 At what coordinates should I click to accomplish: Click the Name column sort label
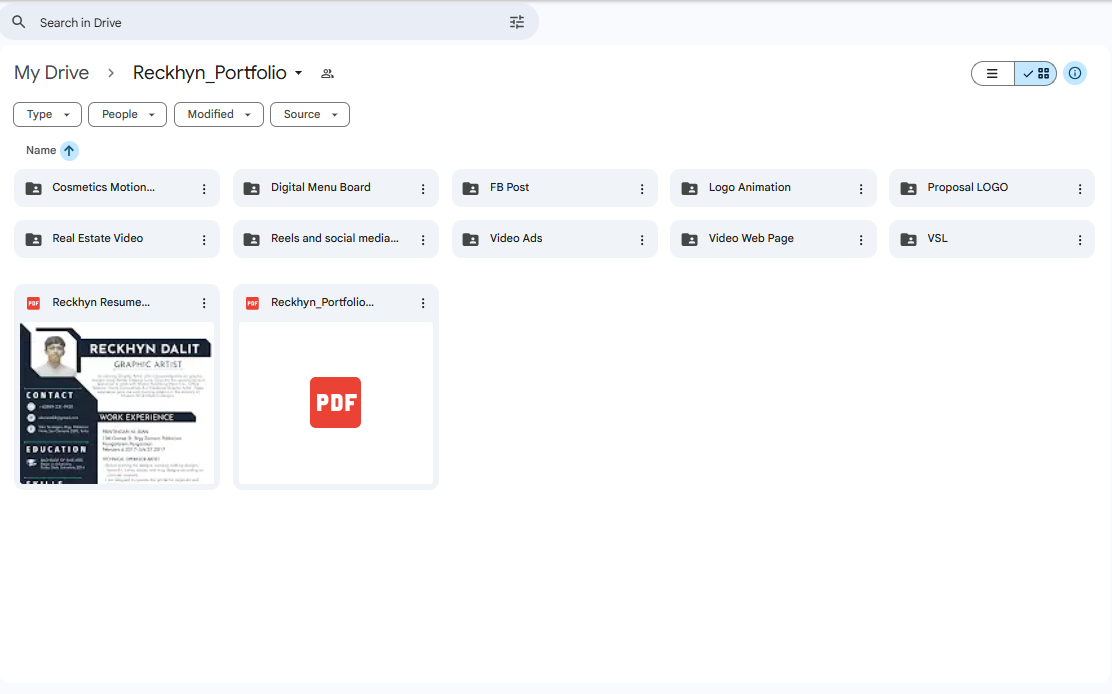(x=41, y=151)
